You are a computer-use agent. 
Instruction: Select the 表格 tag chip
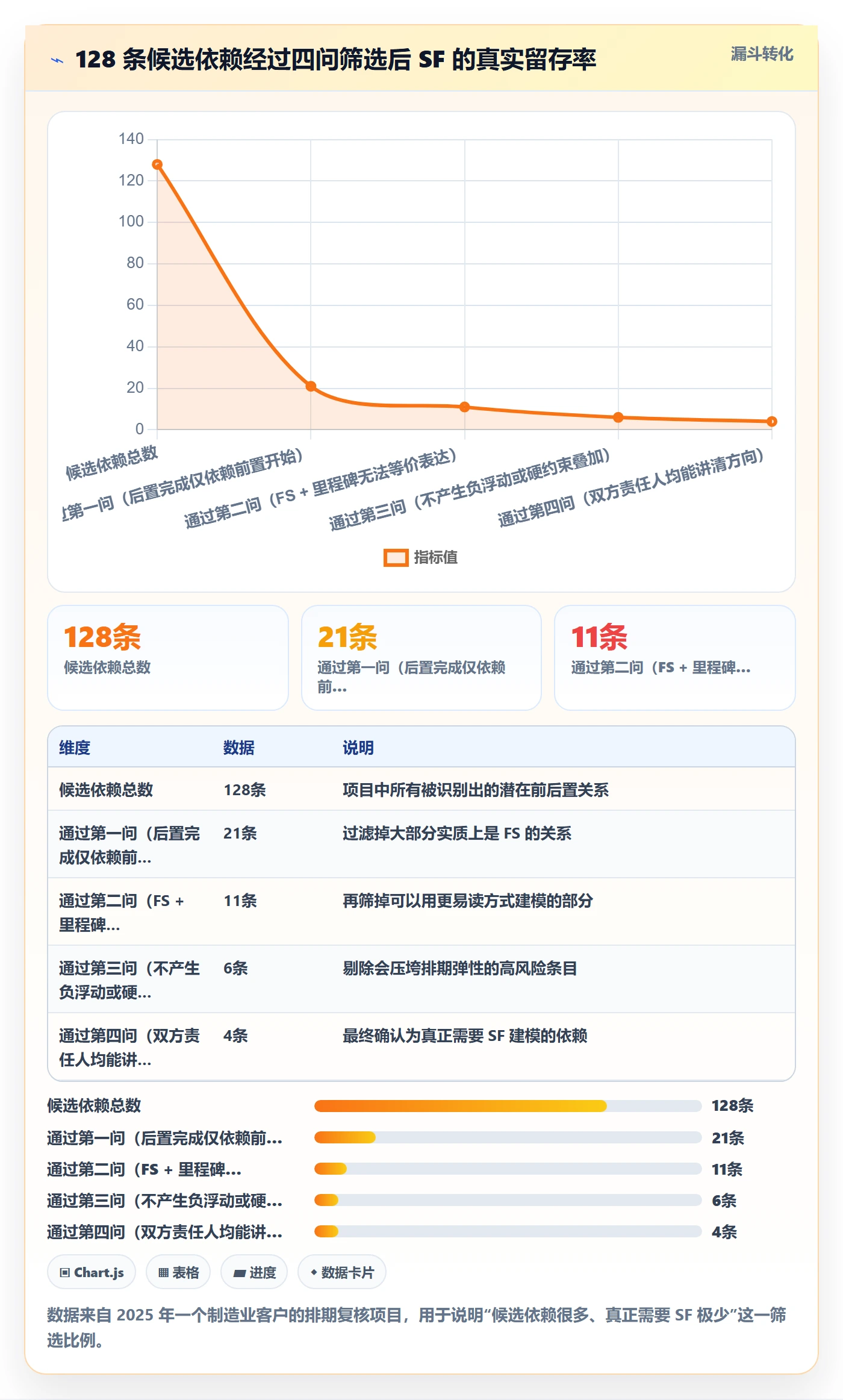click(x=178, y=1272)
